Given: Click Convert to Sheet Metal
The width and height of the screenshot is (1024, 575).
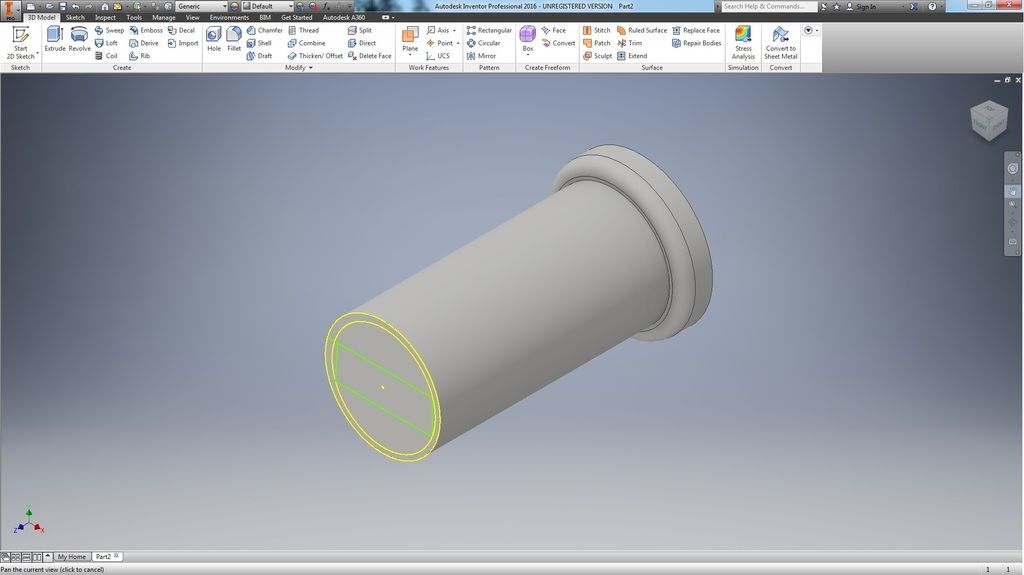Looking at the screenshot, I should 780,42.
